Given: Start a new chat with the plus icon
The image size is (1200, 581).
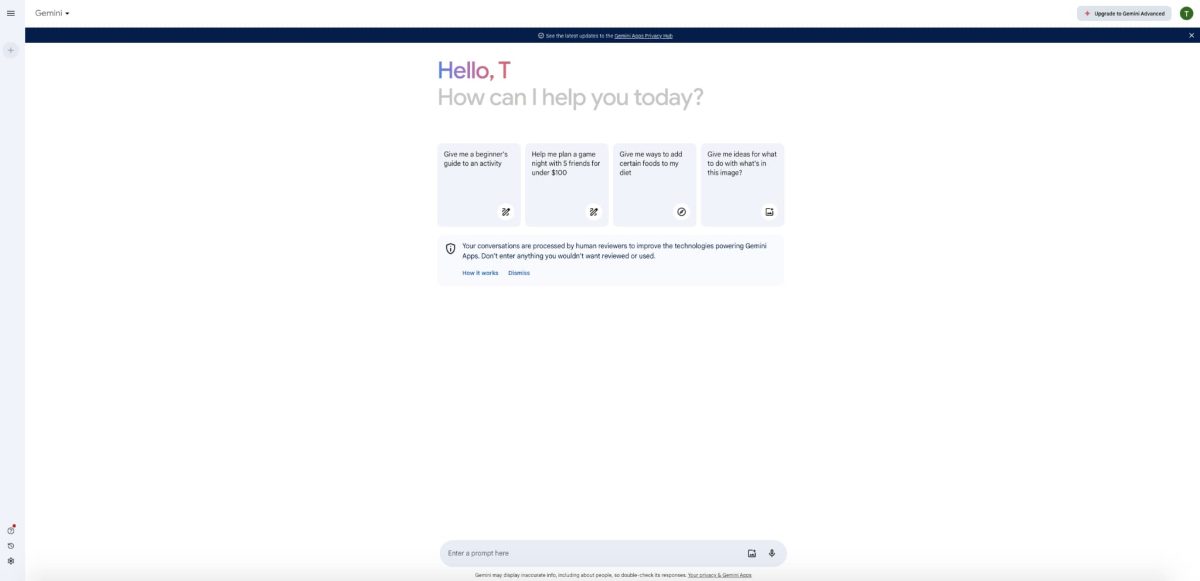Looking at the screenshot, I should 8,48.
